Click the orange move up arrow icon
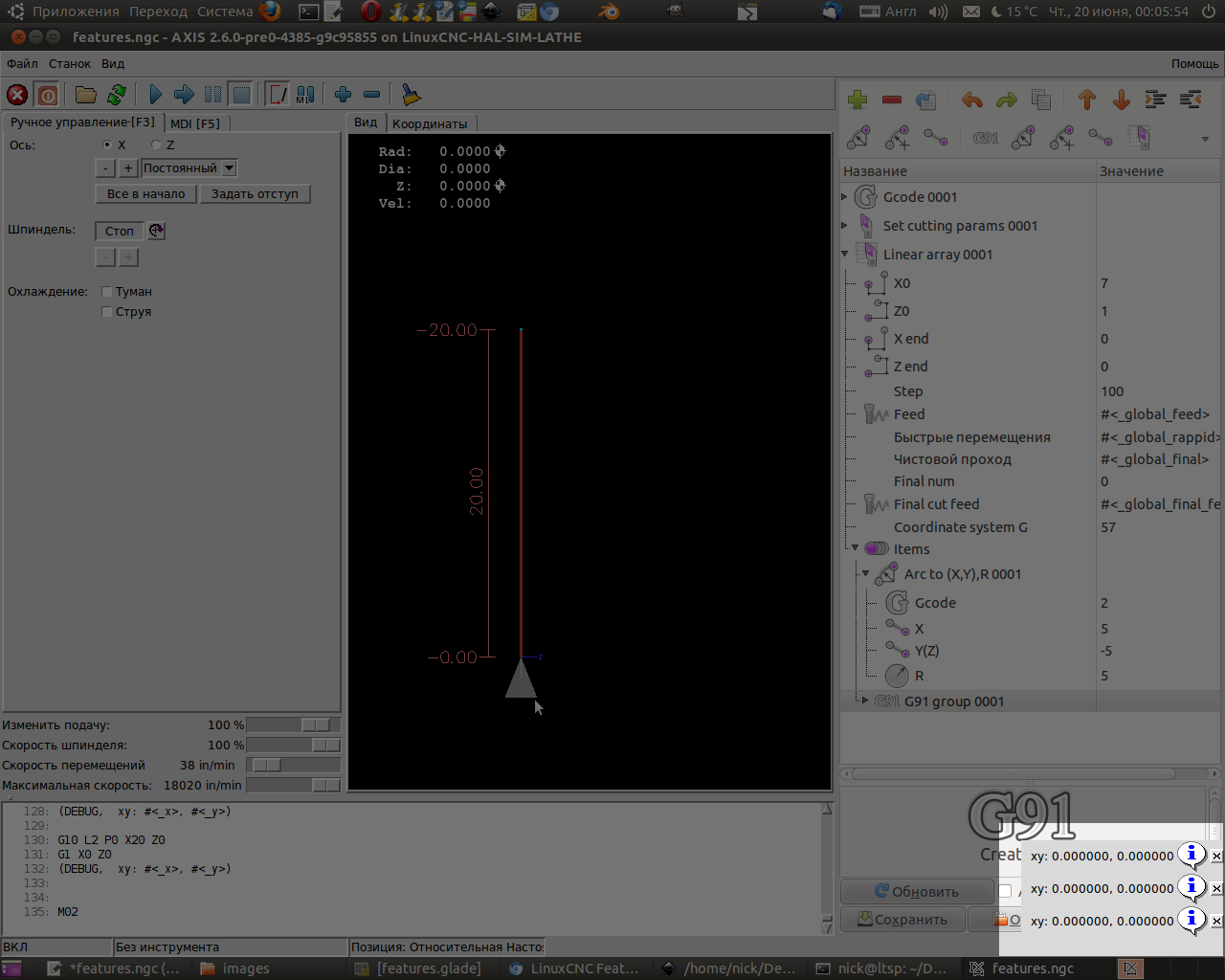The height and width of the screenshot is (980, 1225). tap(1087, 100)
